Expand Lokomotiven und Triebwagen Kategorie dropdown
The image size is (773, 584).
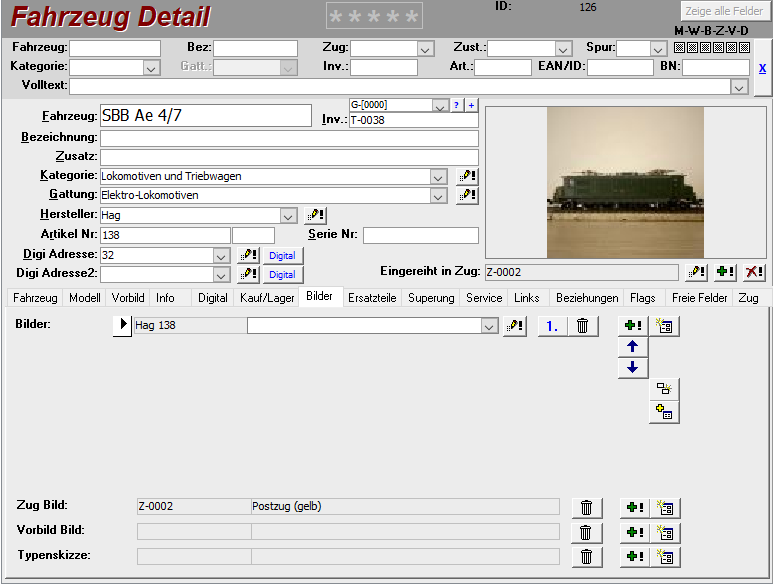(438, 176)
